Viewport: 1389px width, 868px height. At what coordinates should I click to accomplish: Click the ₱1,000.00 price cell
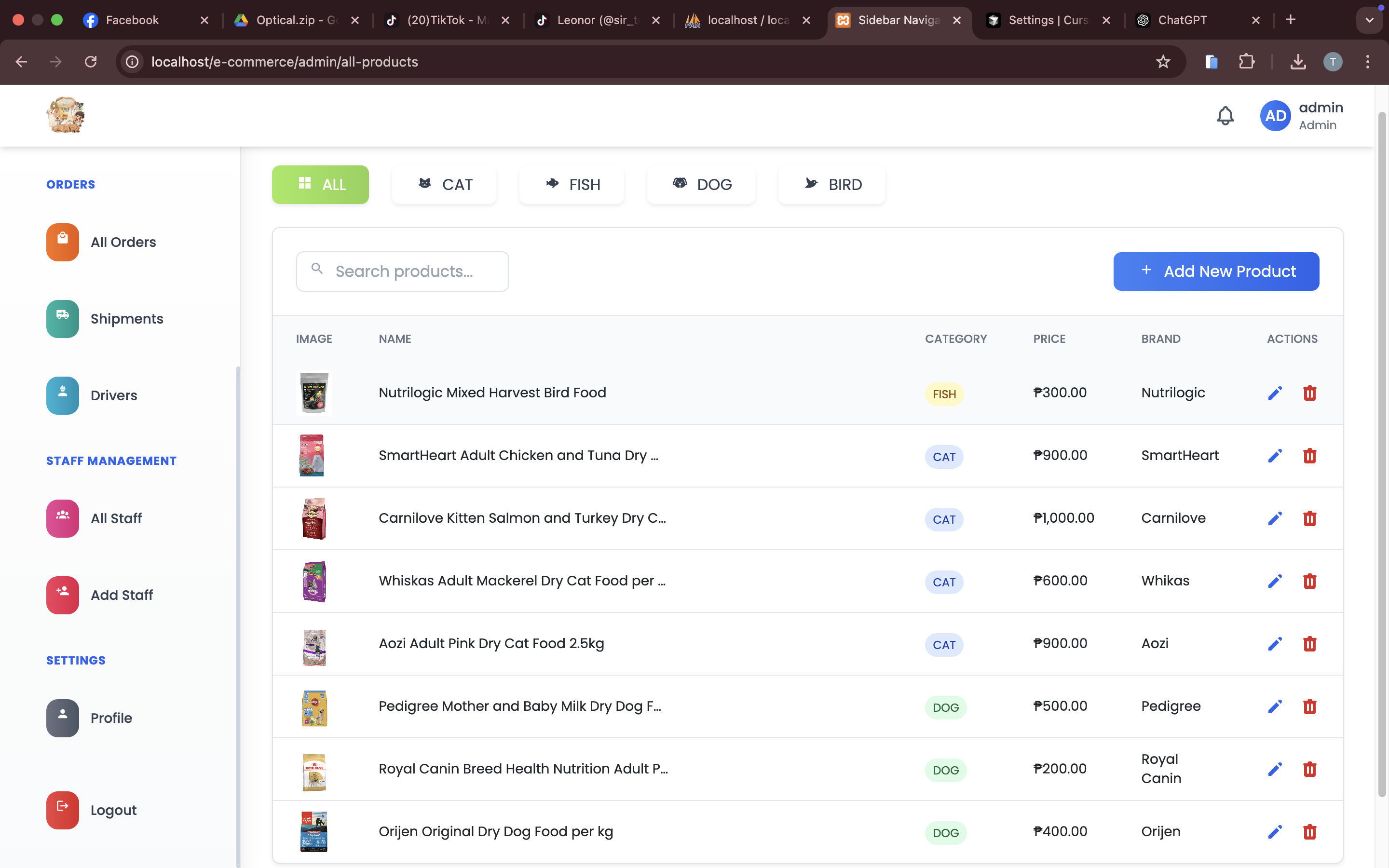1063,518
